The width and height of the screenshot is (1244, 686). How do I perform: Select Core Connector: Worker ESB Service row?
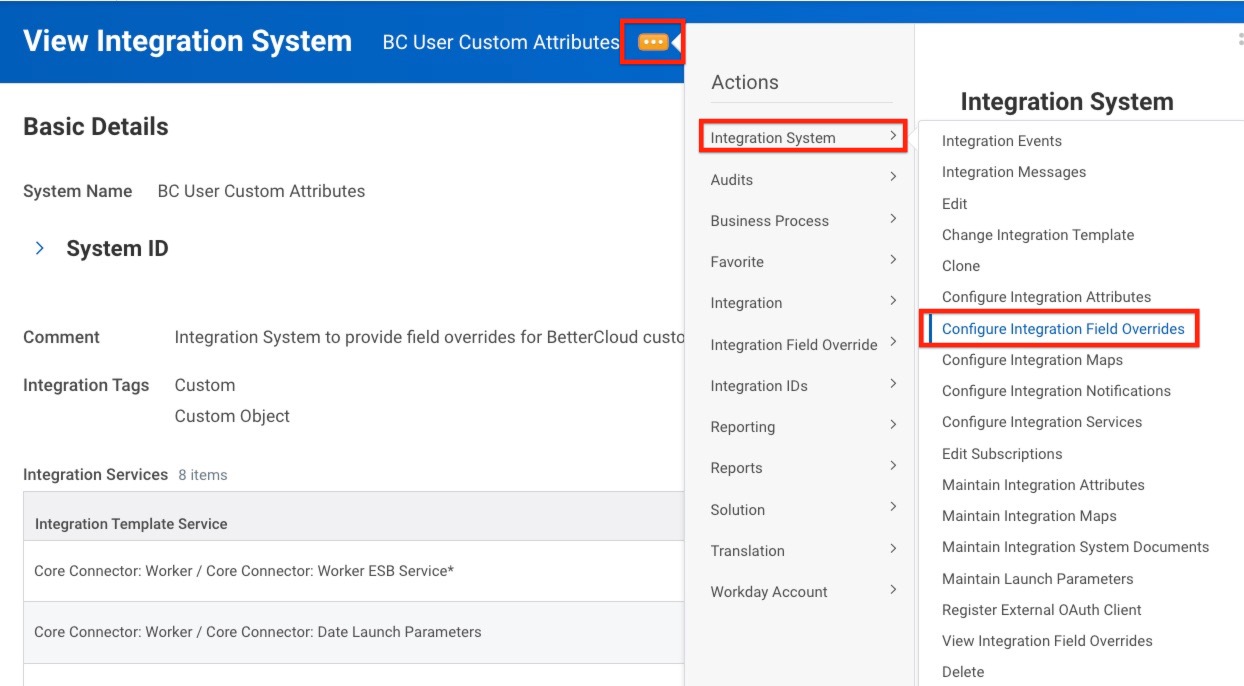pyautogui.click(x=244, y=571)
